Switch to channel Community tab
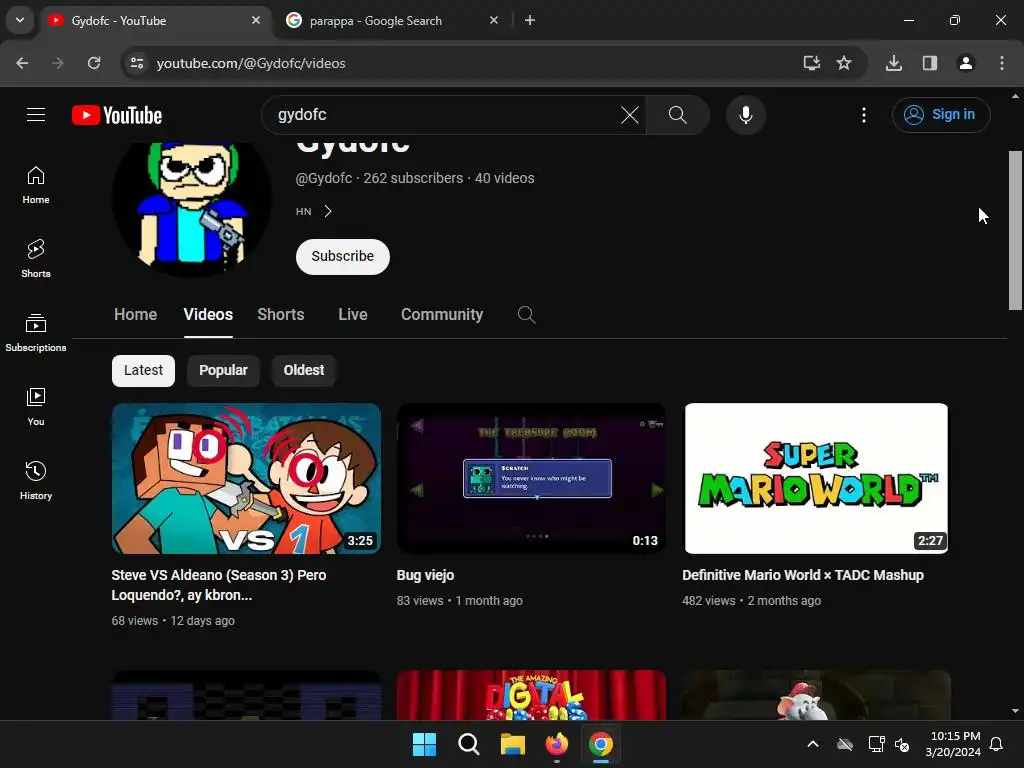This screenshot has width=1024, height=768. (x=442, y=315)
